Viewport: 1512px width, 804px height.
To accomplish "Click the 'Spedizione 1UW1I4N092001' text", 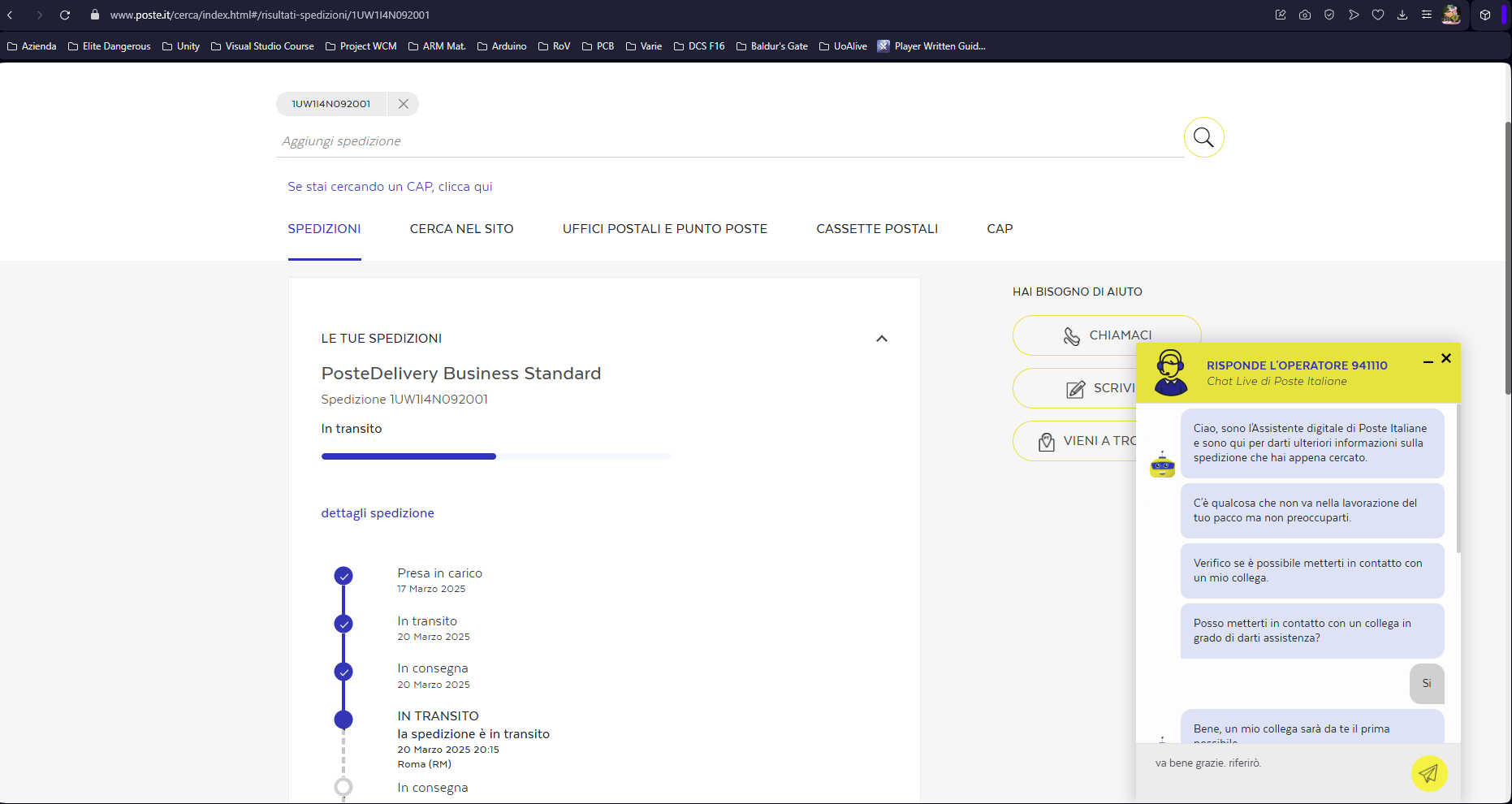I will (x=404, y=400).
